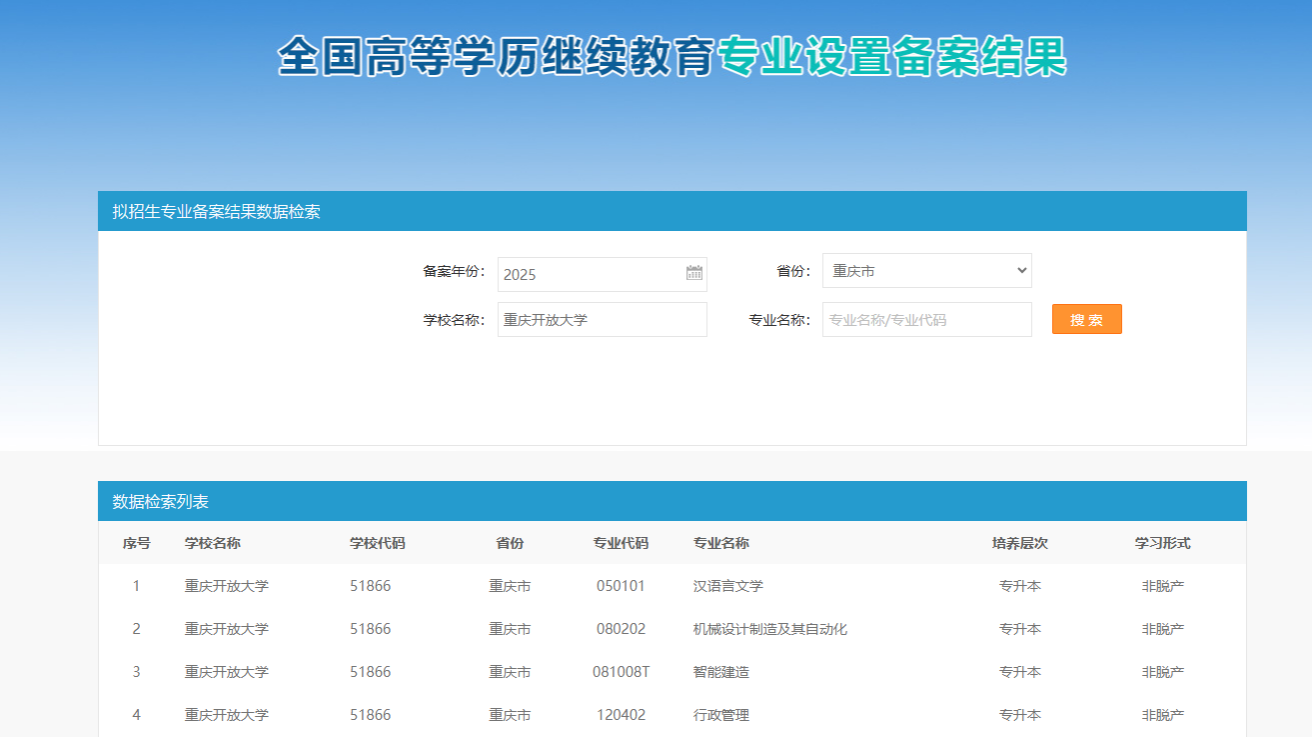
Task: Click the 智能建造 major name
Action: pos(720,672)
